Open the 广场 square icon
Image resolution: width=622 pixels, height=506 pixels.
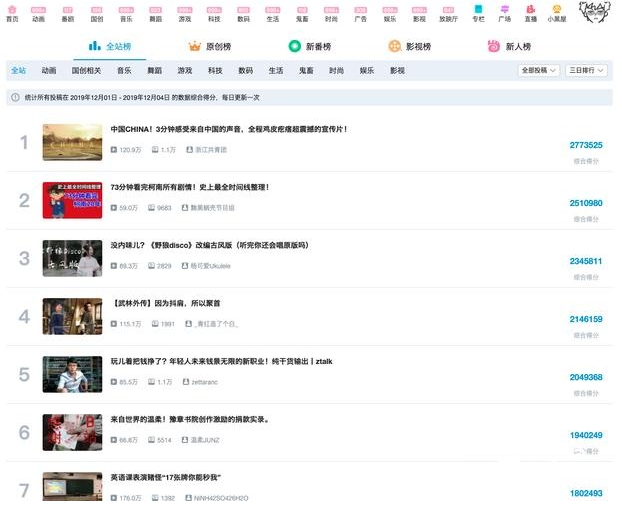coord(505,14)
